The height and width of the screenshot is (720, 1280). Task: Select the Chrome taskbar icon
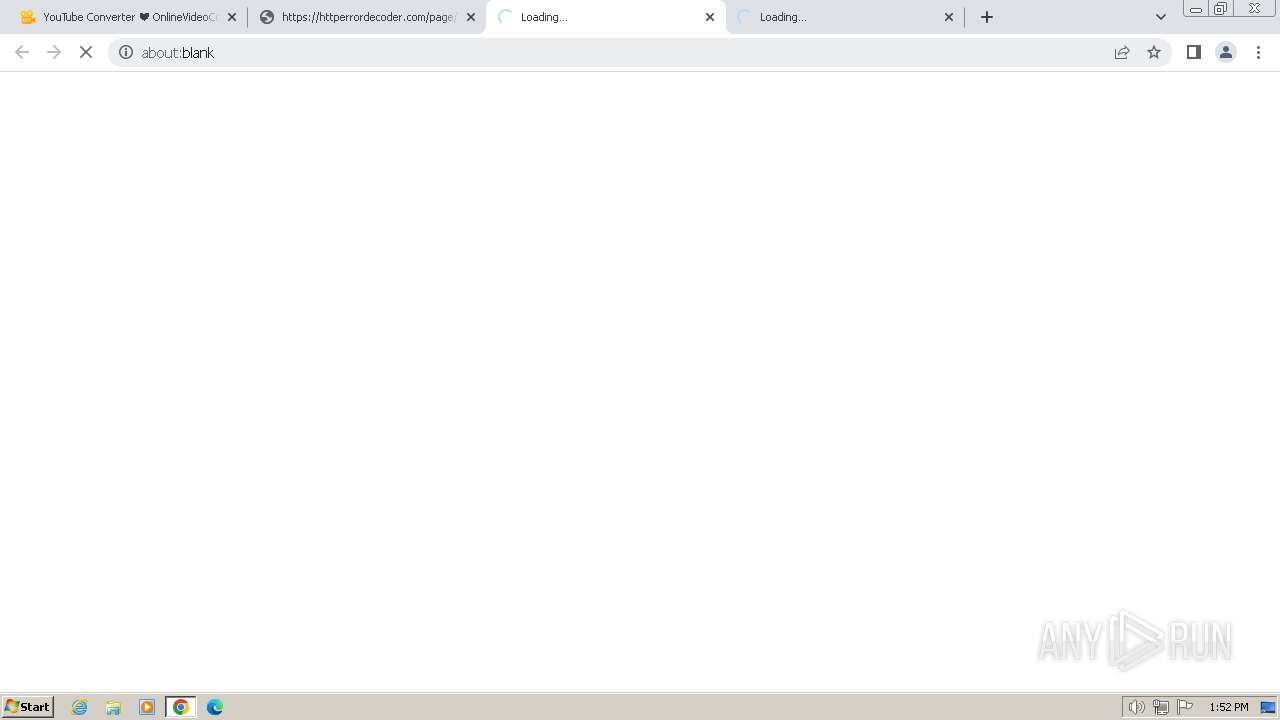point(181,707)
